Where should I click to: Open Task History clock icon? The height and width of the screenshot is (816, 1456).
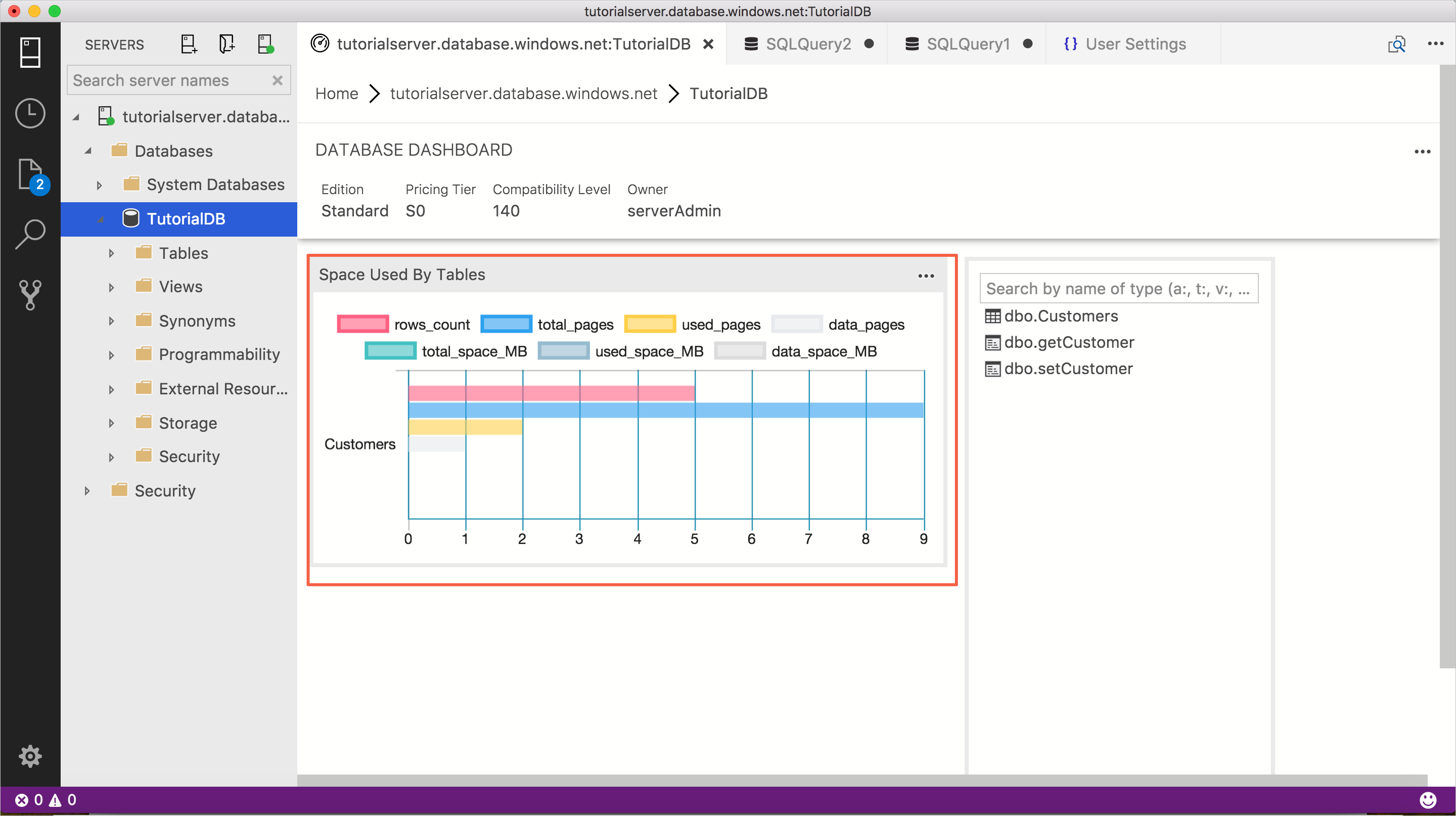(30, 114)
